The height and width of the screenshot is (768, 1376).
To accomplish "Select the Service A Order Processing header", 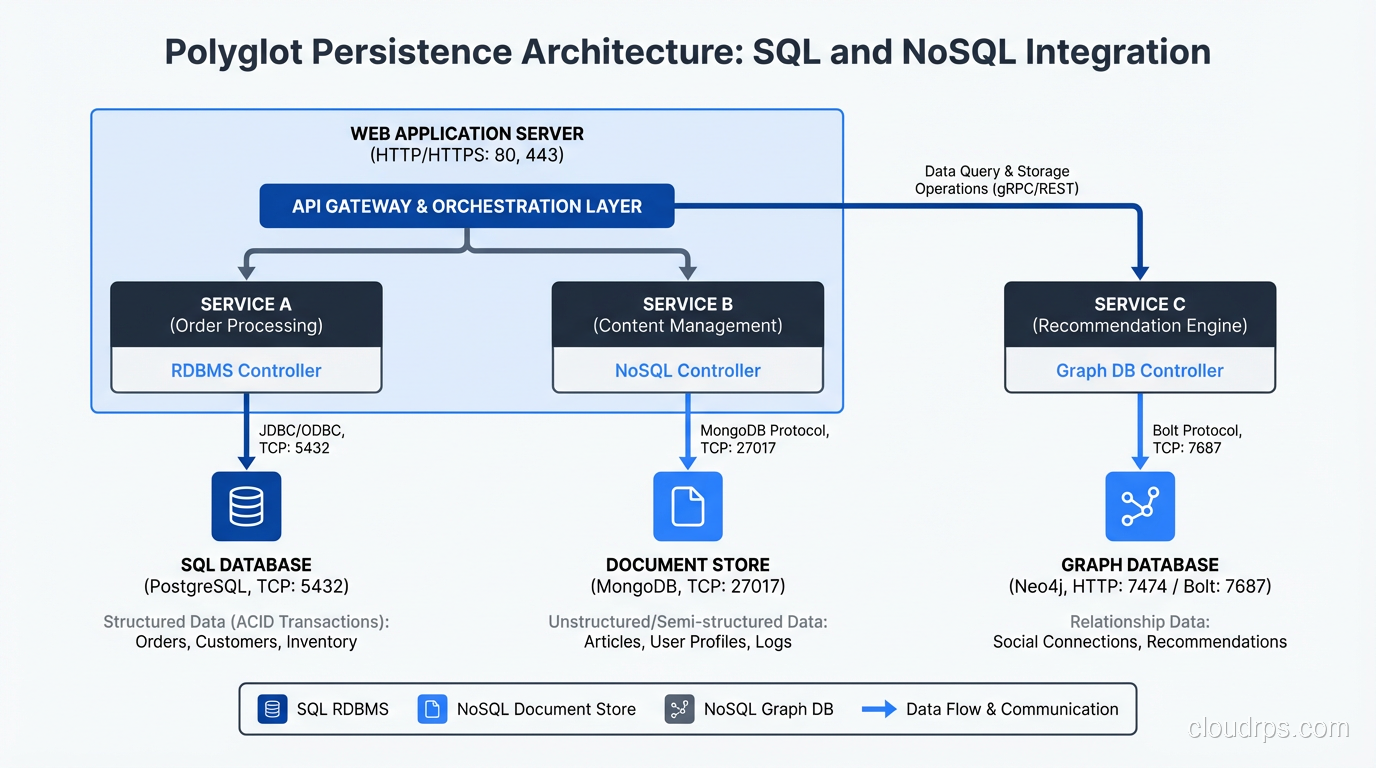I will coord(246,314).
